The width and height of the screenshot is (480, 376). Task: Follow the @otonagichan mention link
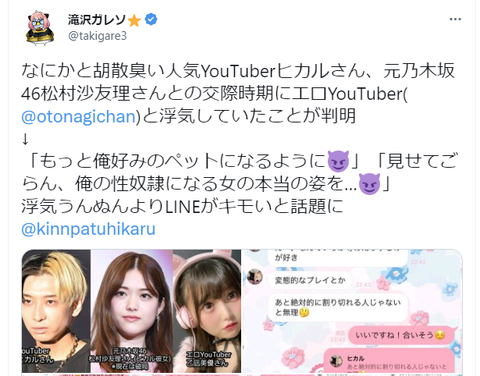point(79,117)
